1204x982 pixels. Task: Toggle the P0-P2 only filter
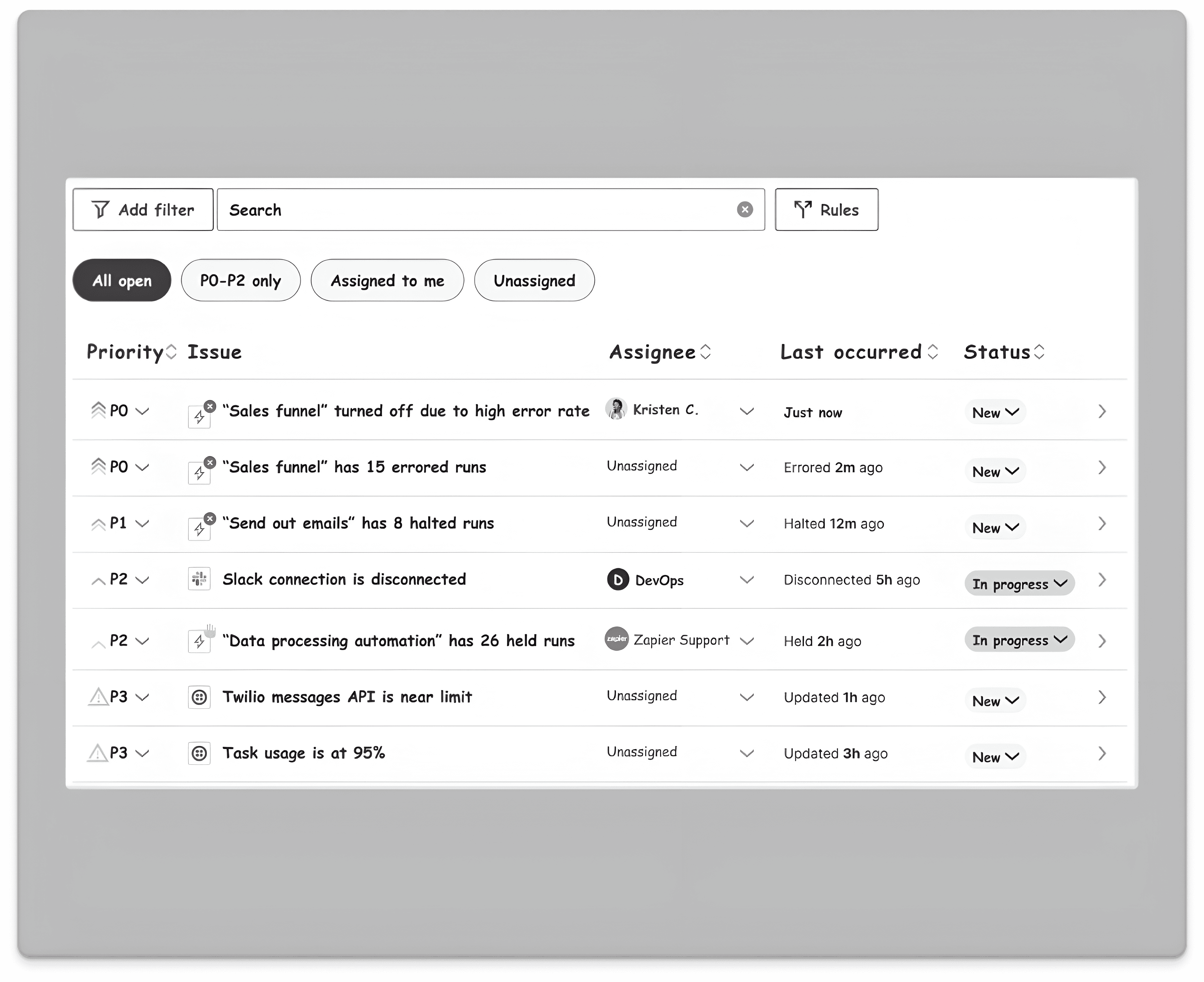point(240,281)
